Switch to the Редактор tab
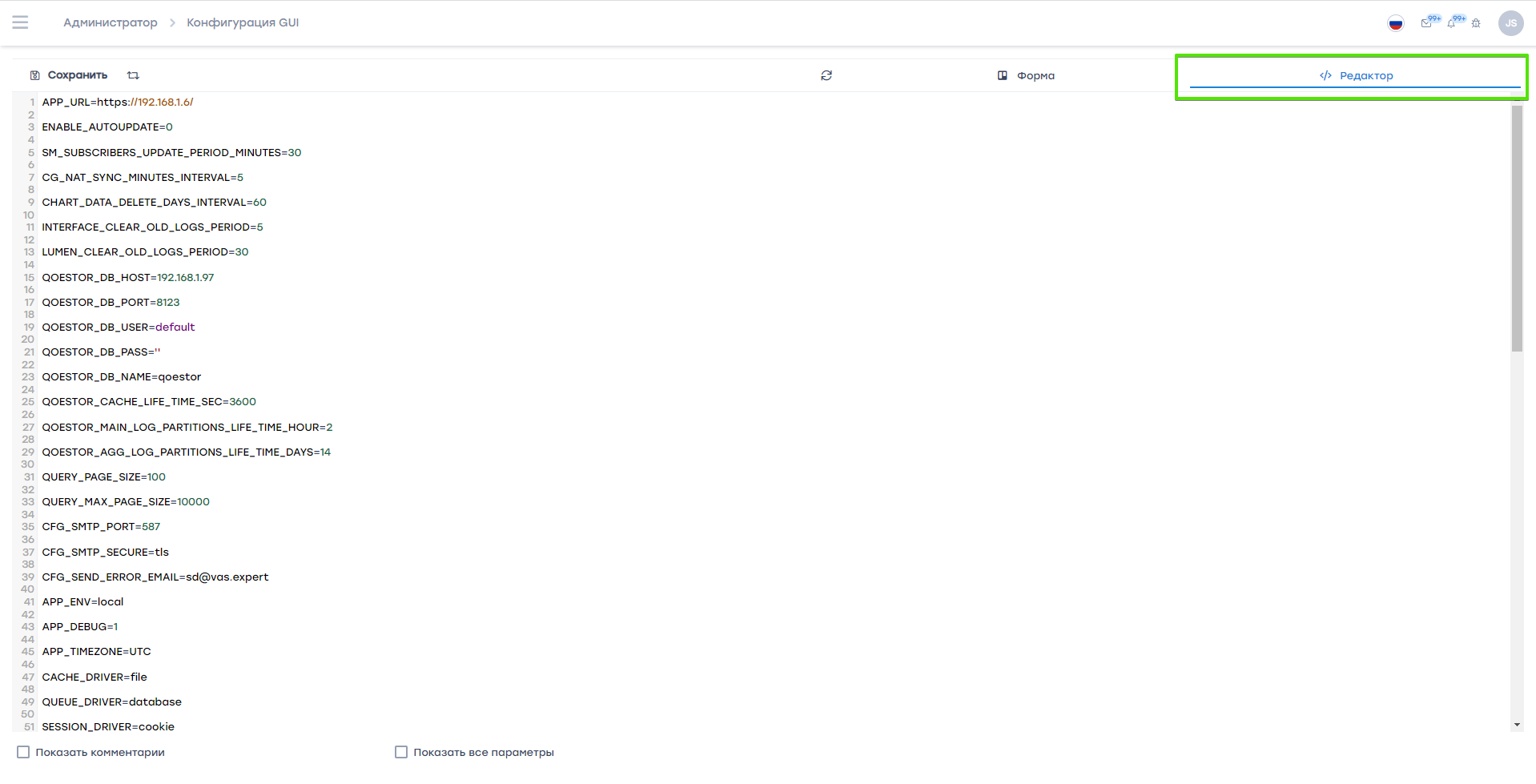This screenshot has width=1536, height=784. (1356, 75)
